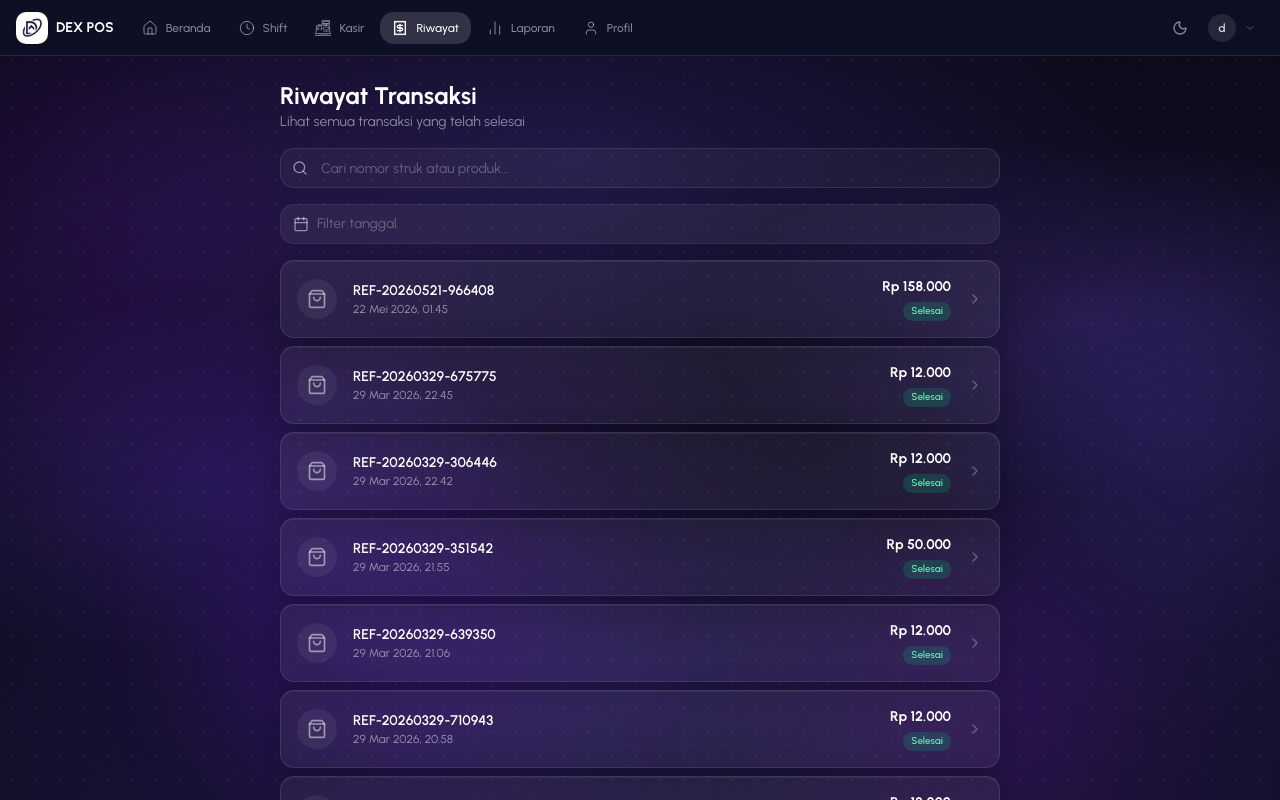The width and height of the screenshot is (1280, 800).
Task: Click date "29 Mar 2026, 21.55"
Action: 401,568
